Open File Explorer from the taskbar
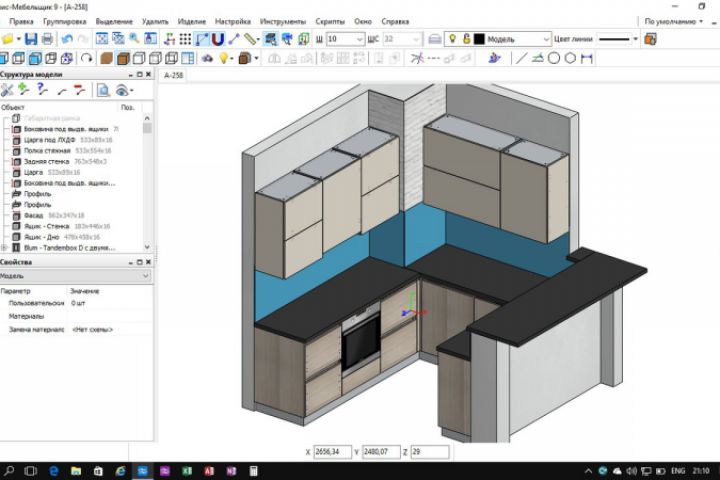This screenshot has height=480, width=720. 76,471
